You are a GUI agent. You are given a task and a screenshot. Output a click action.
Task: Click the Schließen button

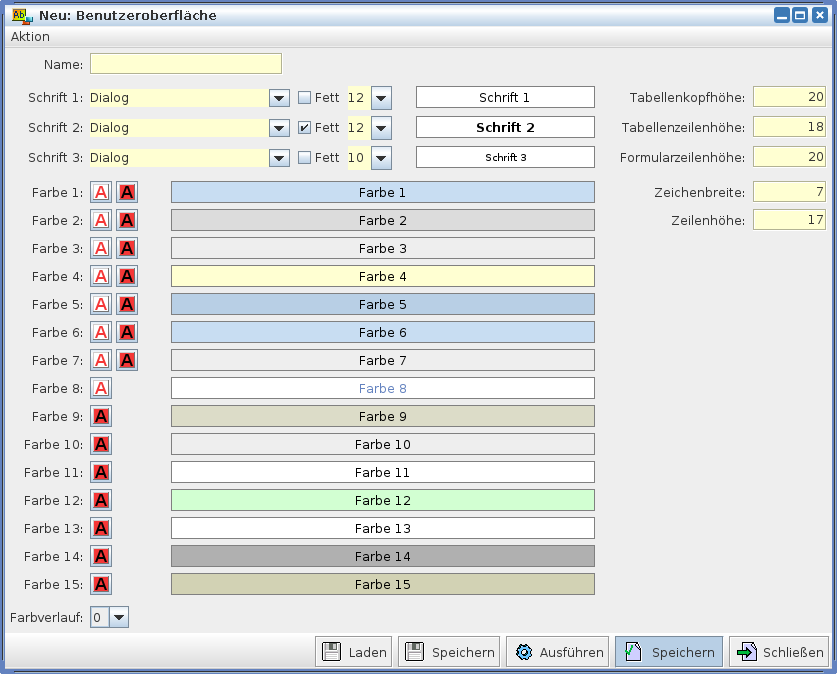780,652
